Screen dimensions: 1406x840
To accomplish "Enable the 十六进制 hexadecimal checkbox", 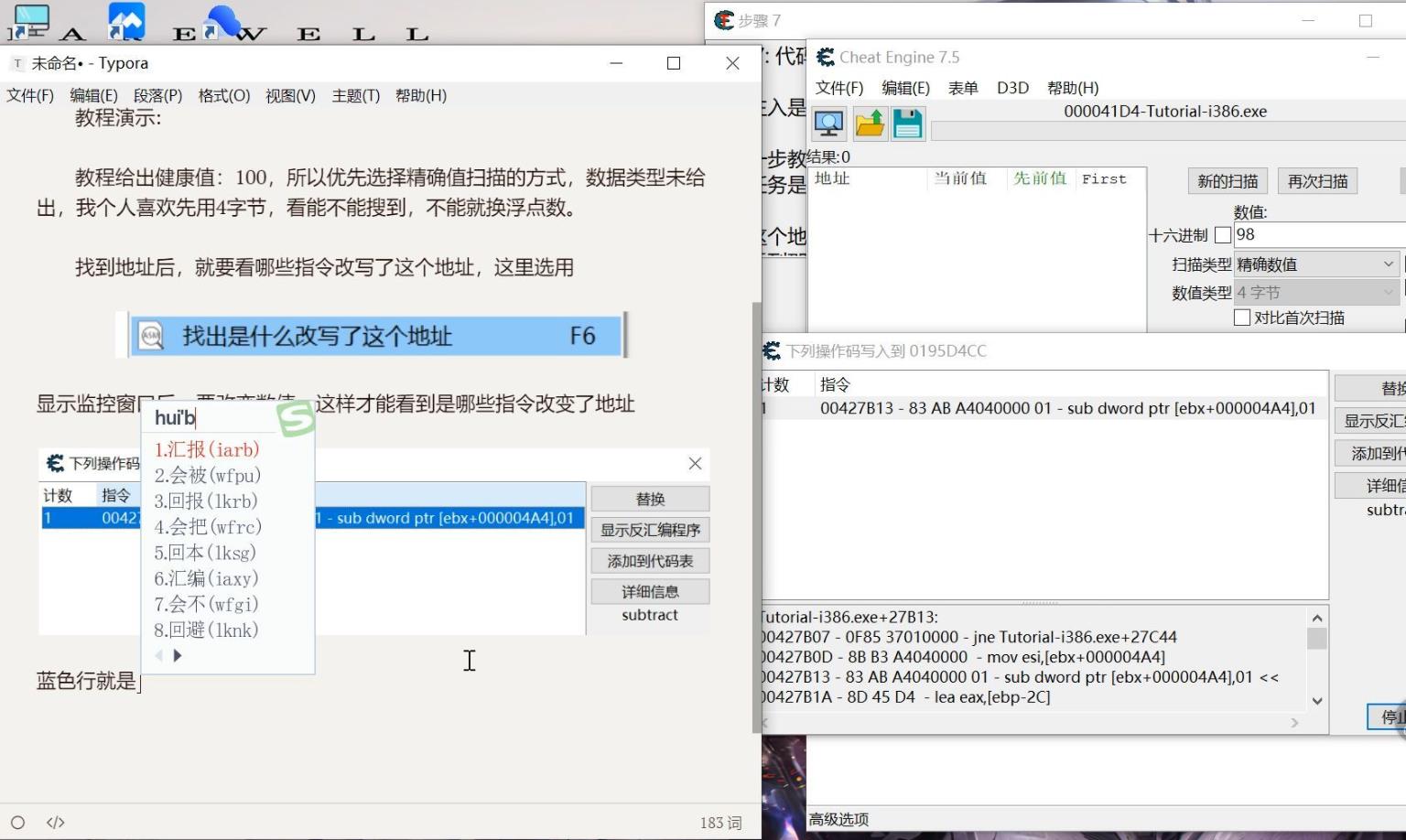I will [x=1222, y=235].
